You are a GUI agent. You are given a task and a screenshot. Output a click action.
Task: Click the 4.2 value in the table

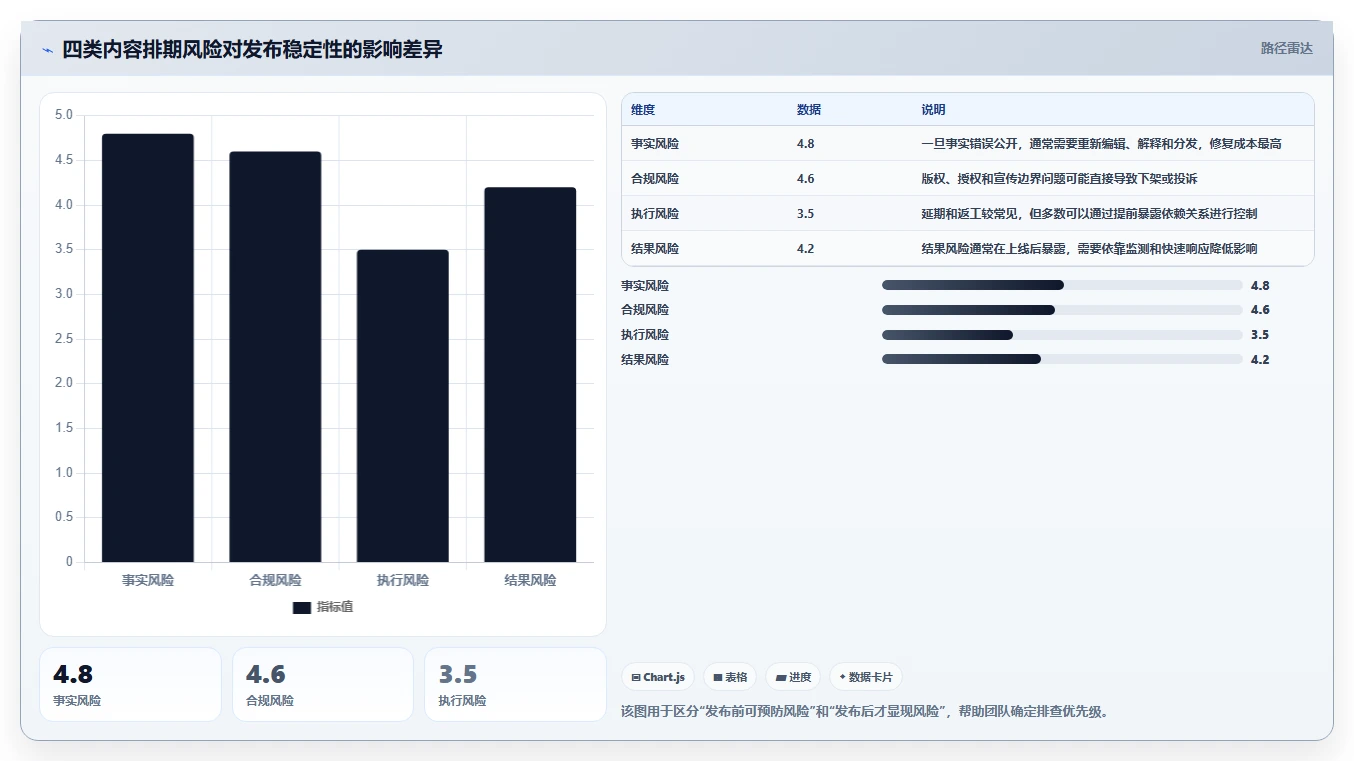(x=806, y=249)
